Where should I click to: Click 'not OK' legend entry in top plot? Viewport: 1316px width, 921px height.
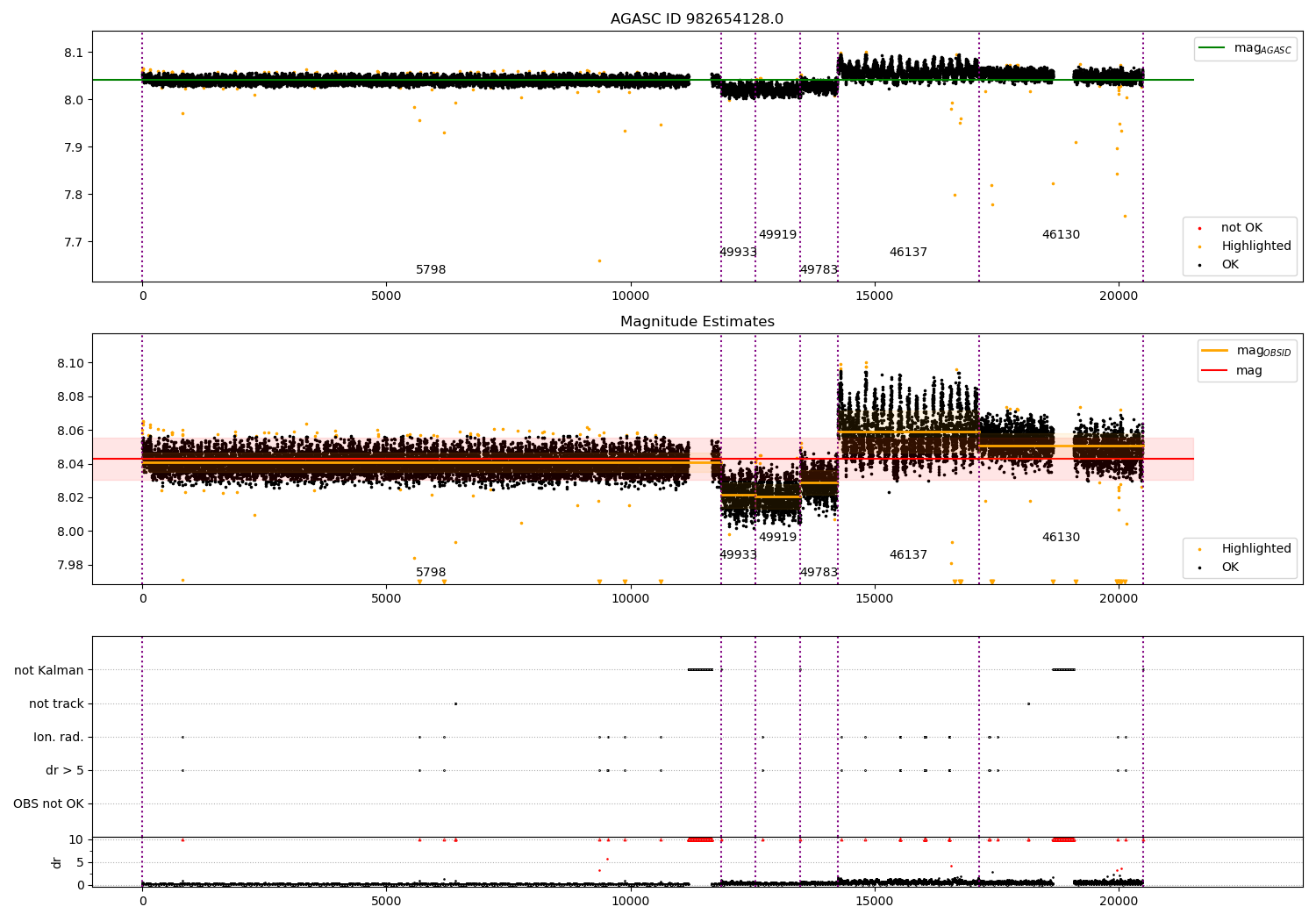[1231, 228]
